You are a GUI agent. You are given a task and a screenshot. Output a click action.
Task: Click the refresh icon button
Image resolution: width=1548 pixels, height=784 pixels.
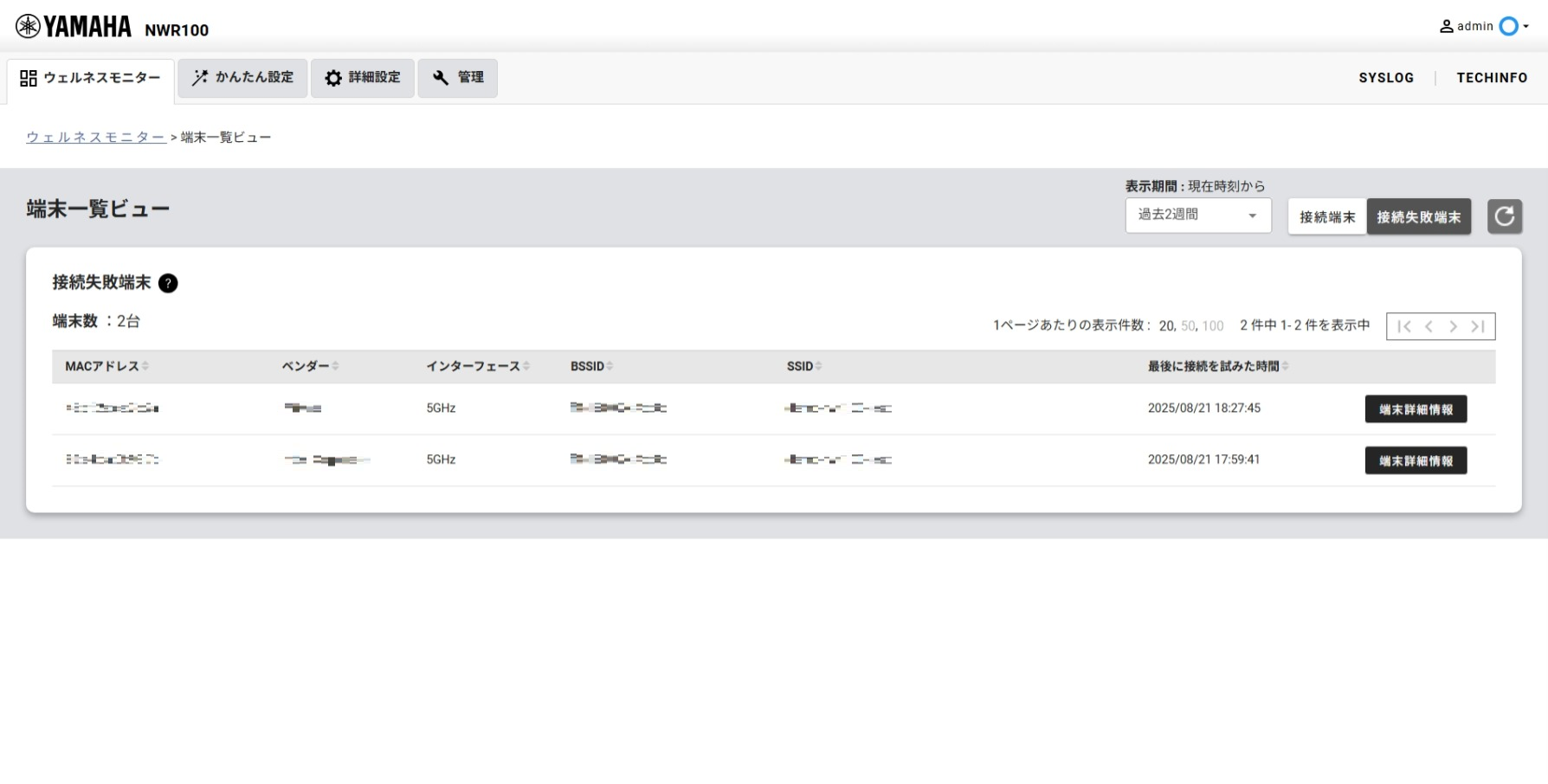click(1504, 216)
